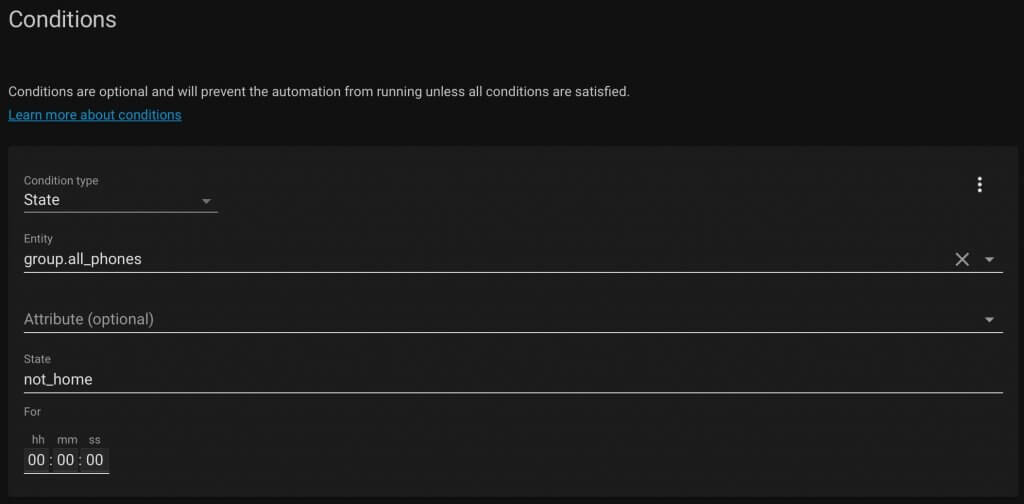Screen dimensions: 1024x504
Task: Clear the group.all_phones entity with the X
Action: point(962,259)
